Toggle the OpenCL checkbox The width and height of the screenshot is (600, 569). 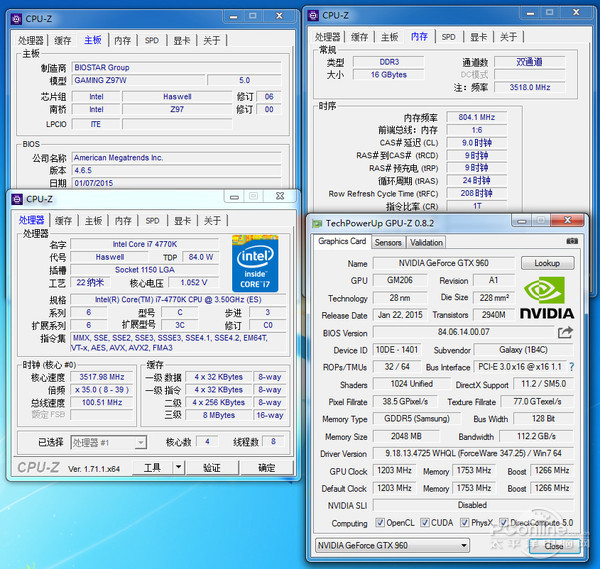pyautogui.click(x=380, y=523)
